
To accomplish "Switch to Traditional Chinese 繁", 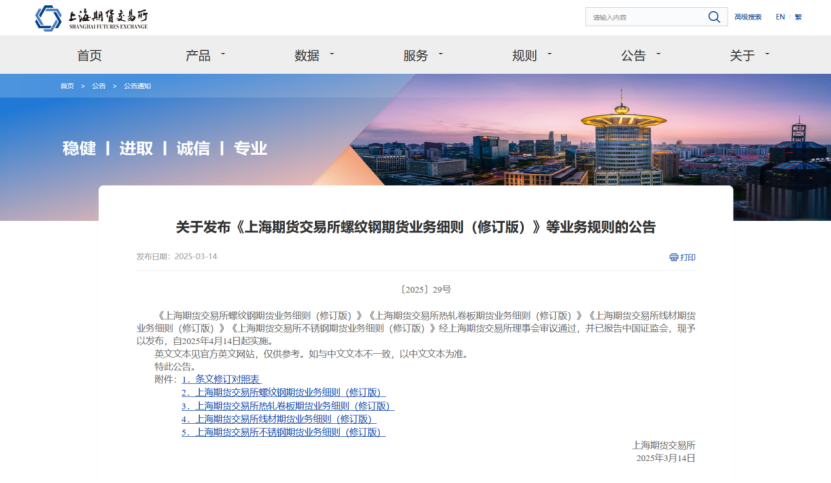I will coord(798,17).
